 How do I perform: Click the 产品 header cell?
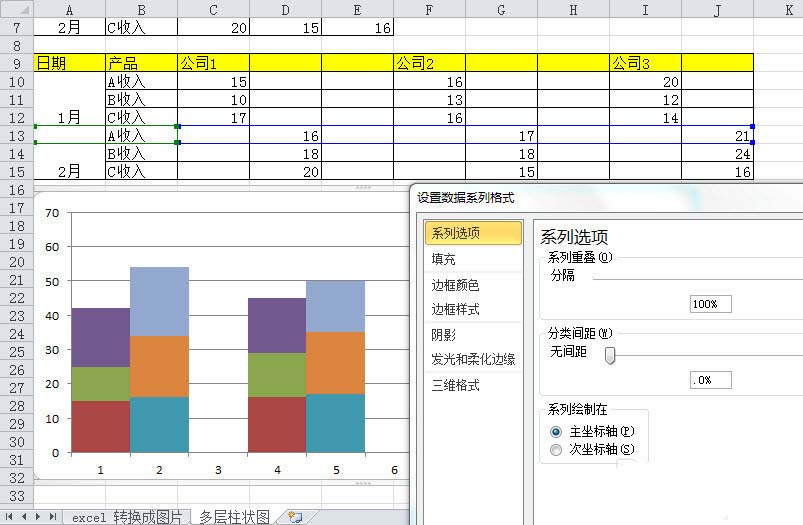[141, 63]
